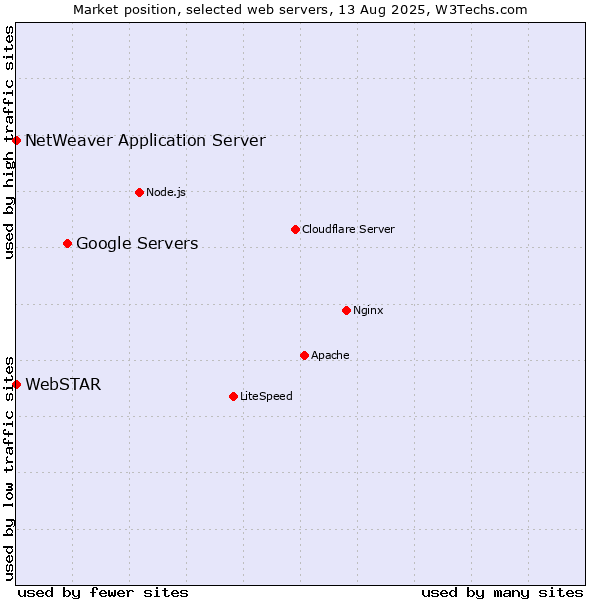
Task: Select the Google Servers data point
Action: [68, 244]
